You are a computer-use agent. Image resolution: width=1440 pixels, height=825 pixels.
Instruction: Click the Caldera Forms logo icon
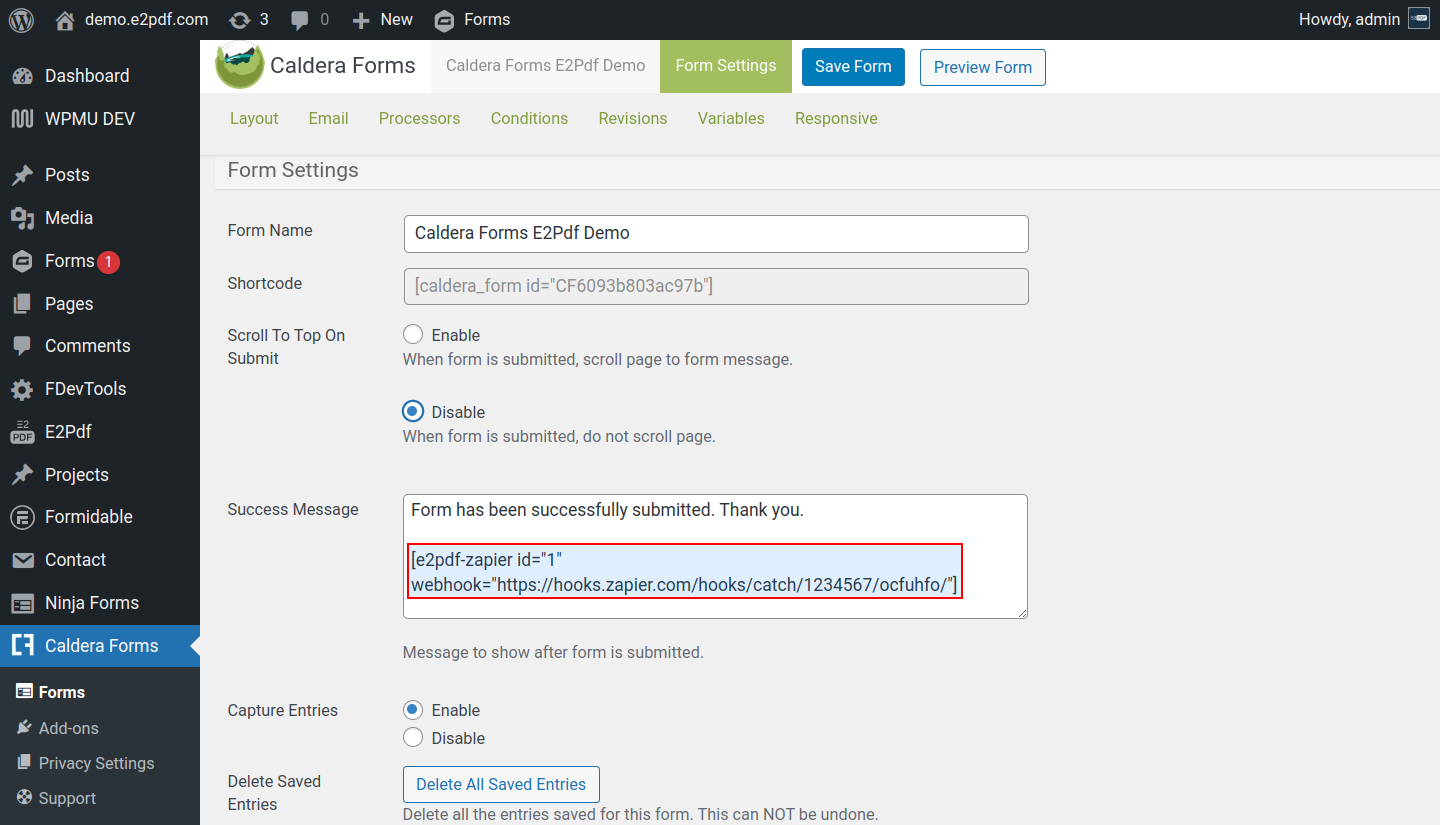240,66
